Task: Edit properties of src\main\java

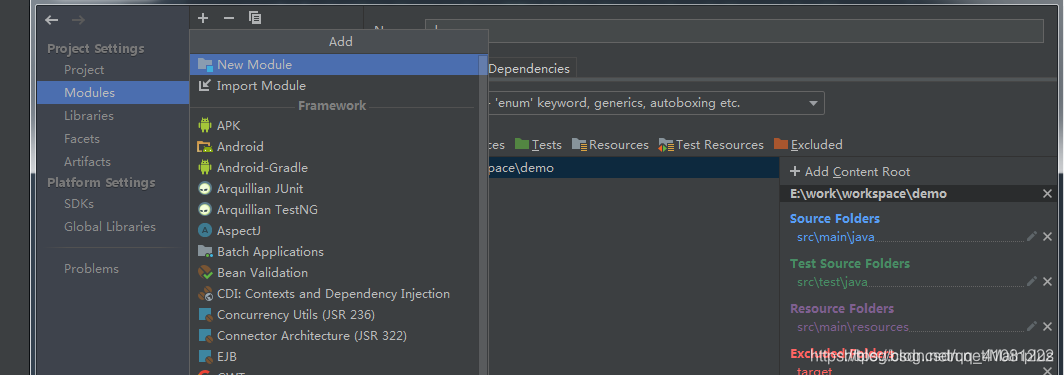Action: click(1032, 236)
